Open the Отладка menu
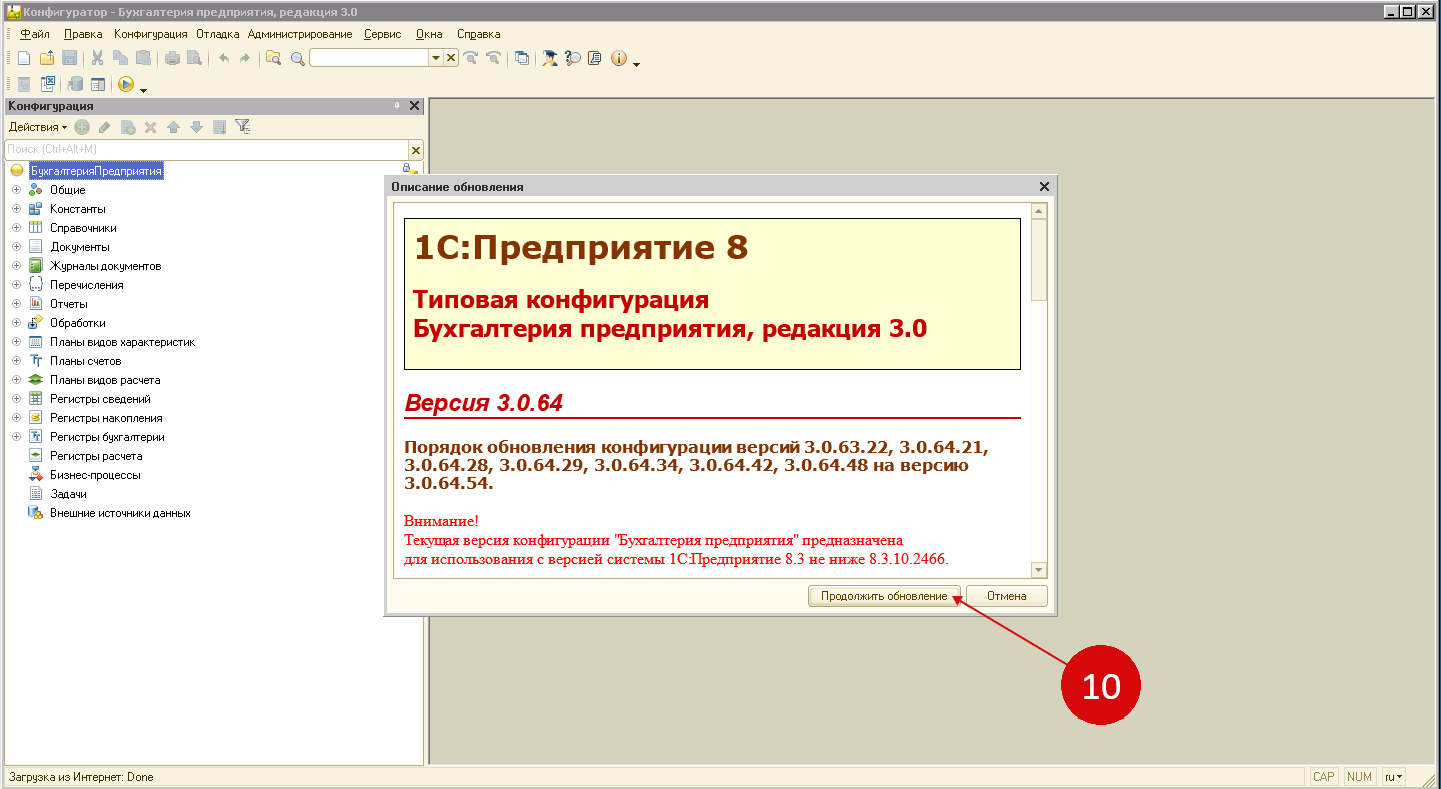 218,34
